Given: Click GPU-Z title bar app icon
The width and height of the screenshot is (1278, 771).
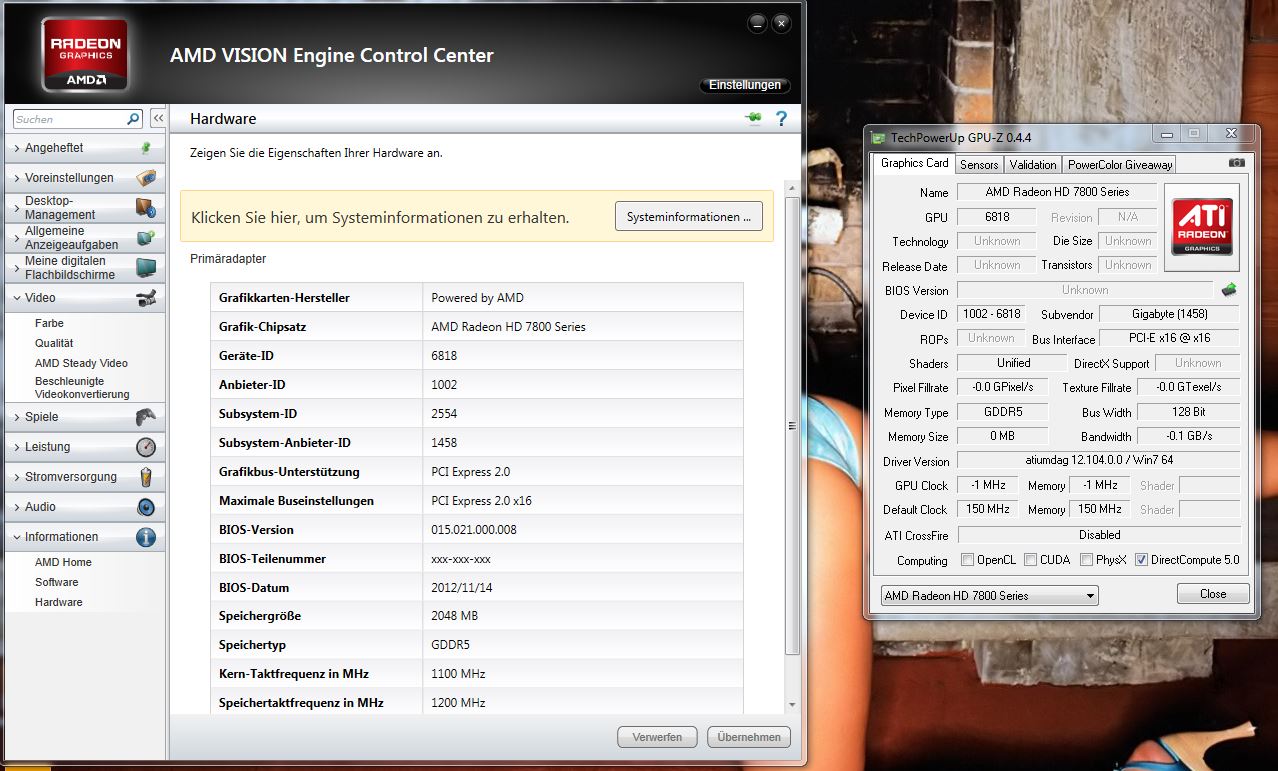Looking at the screenshot, I should pyautogui.click(x=878, y=138).
